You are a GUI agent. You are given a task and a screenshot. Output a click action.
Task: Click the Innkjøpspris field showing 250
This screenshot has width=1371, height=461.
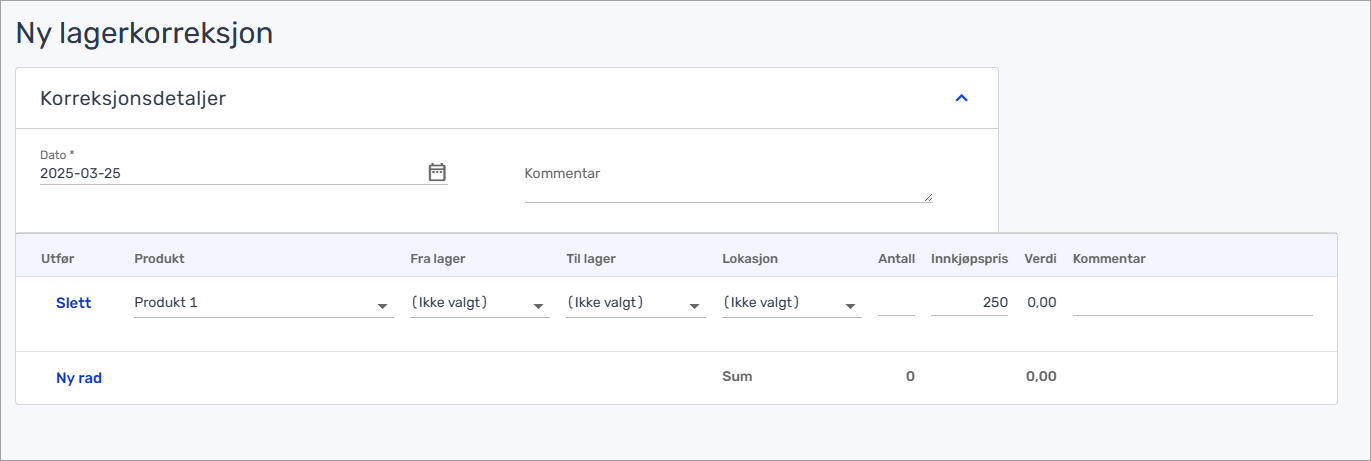tap(969, 303)
